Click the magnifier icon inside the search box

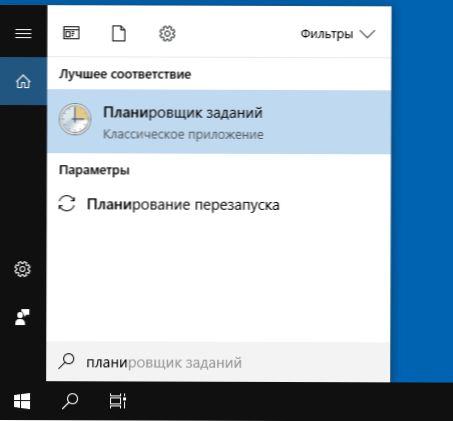pyautogui.click(x=66, y=361)
